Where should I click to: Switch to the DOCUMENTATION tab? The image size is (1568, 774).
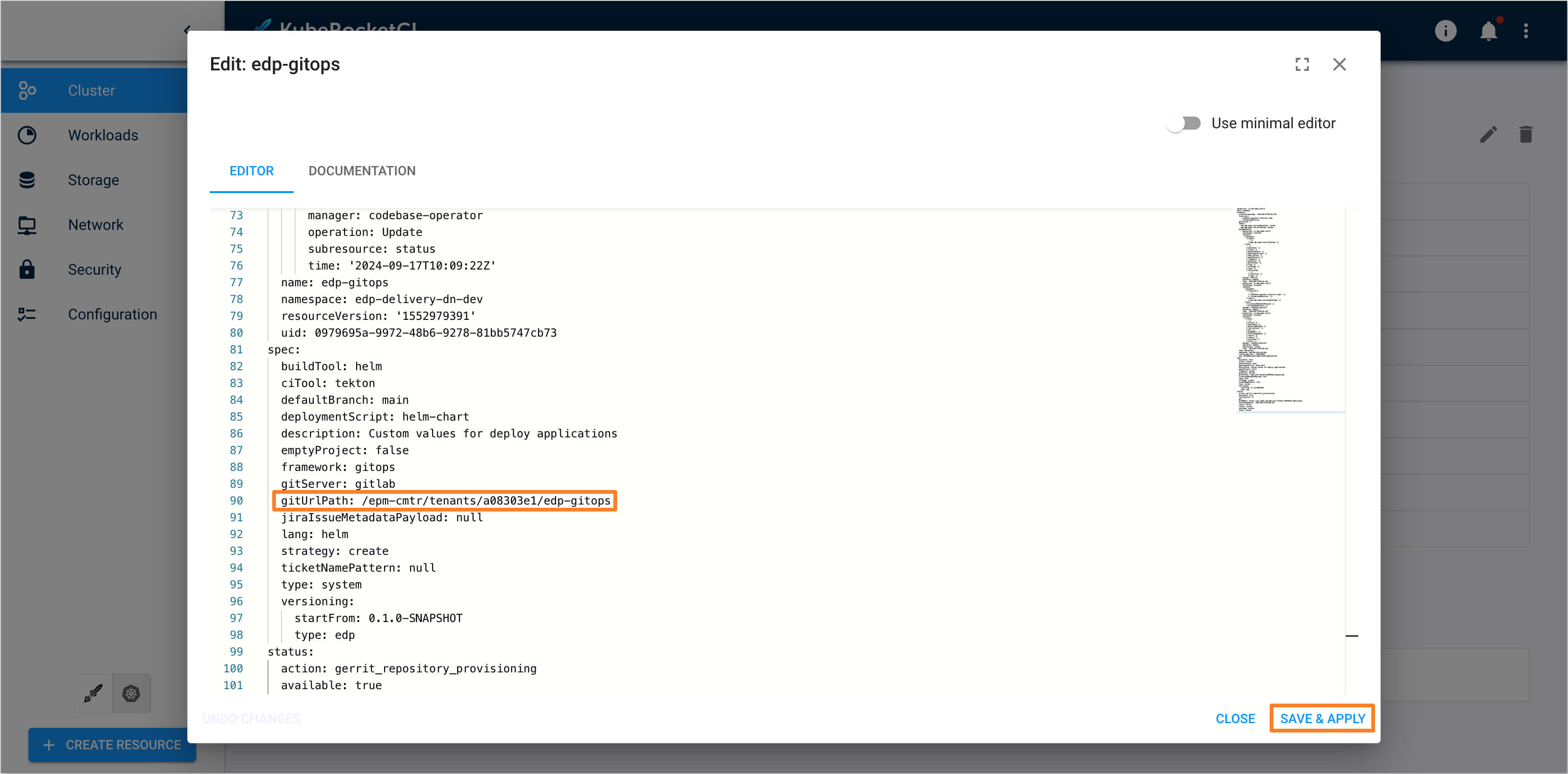tap(362, 171)
